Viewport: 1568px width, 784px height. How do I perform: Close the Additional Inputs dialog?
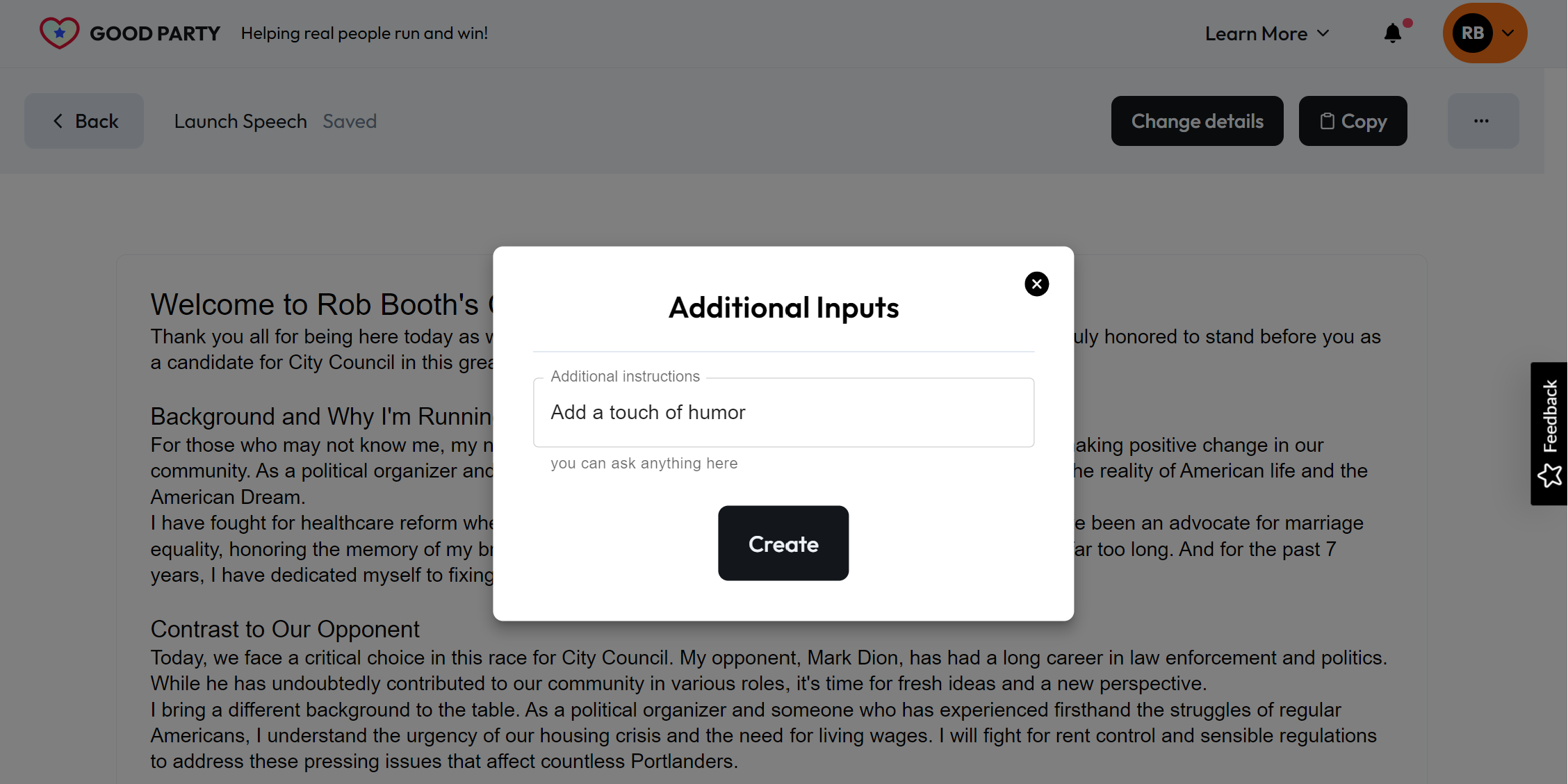coord(1036,284)
